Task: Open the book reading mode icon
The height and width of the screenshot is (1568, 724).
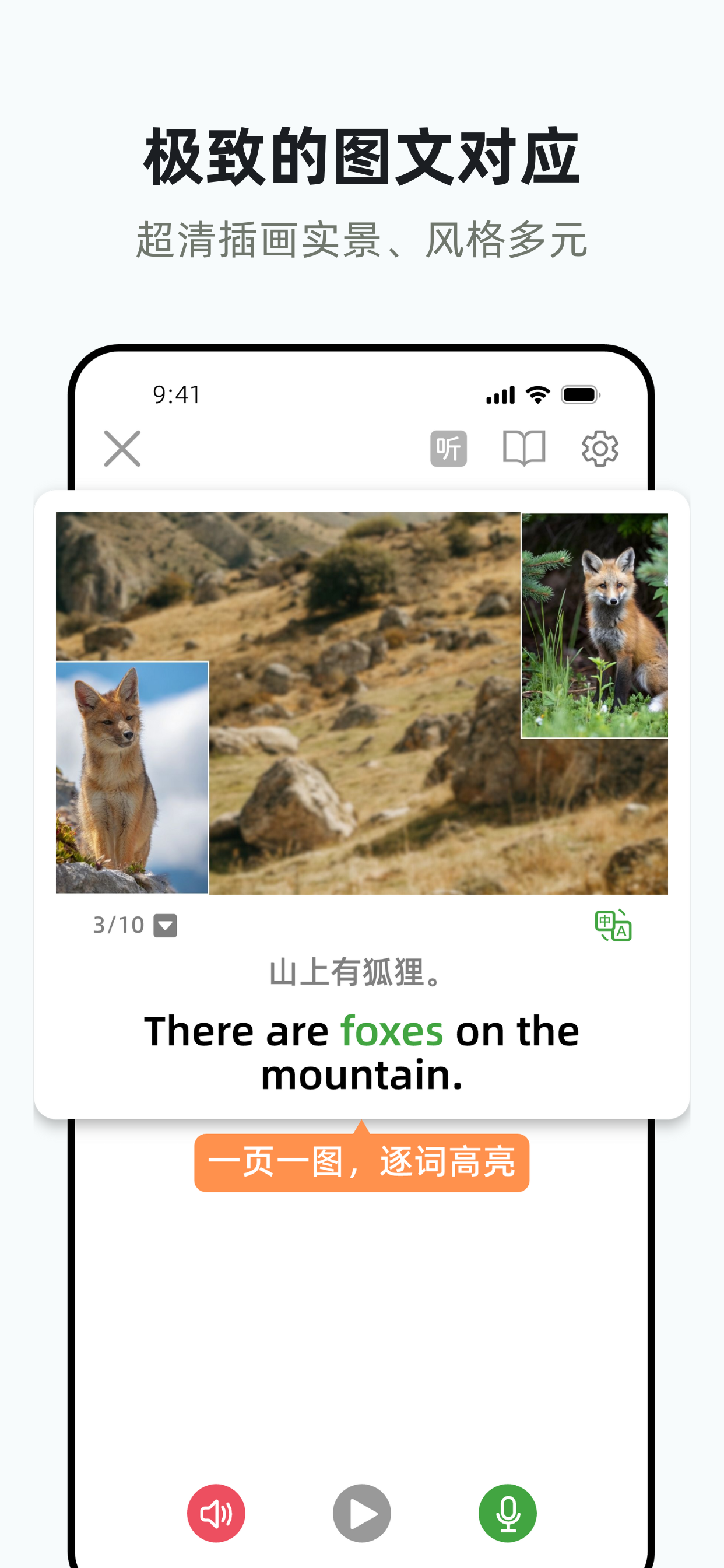Action: pyautogui.click(x=524, y=449)
